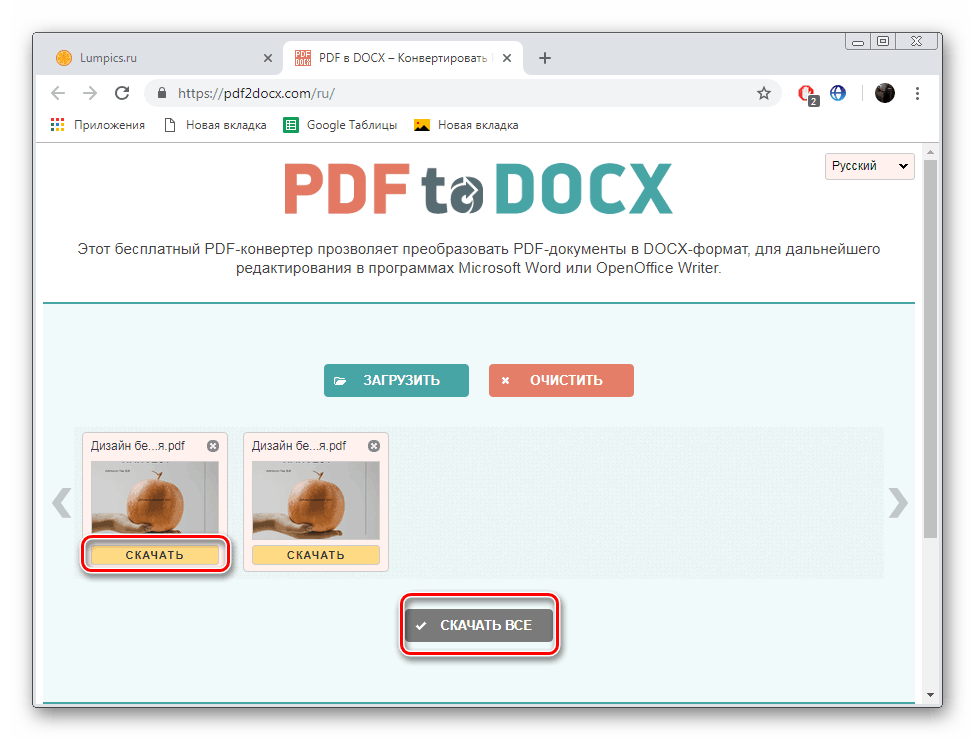The image size is (975, 740).
Task: Reload the page with refresh icon
Action: [x=122, y=93]
